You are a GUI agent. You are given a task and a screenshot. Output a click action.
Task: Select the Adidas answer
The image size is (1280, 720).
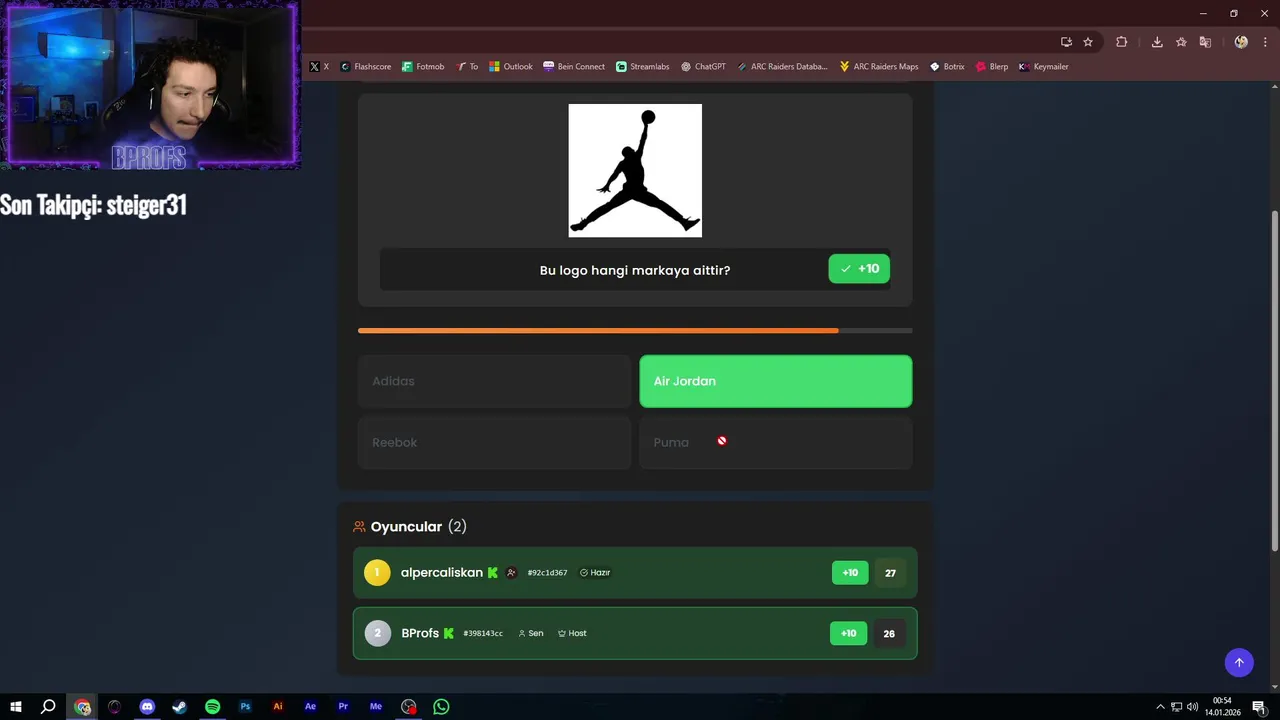(494, 381)
